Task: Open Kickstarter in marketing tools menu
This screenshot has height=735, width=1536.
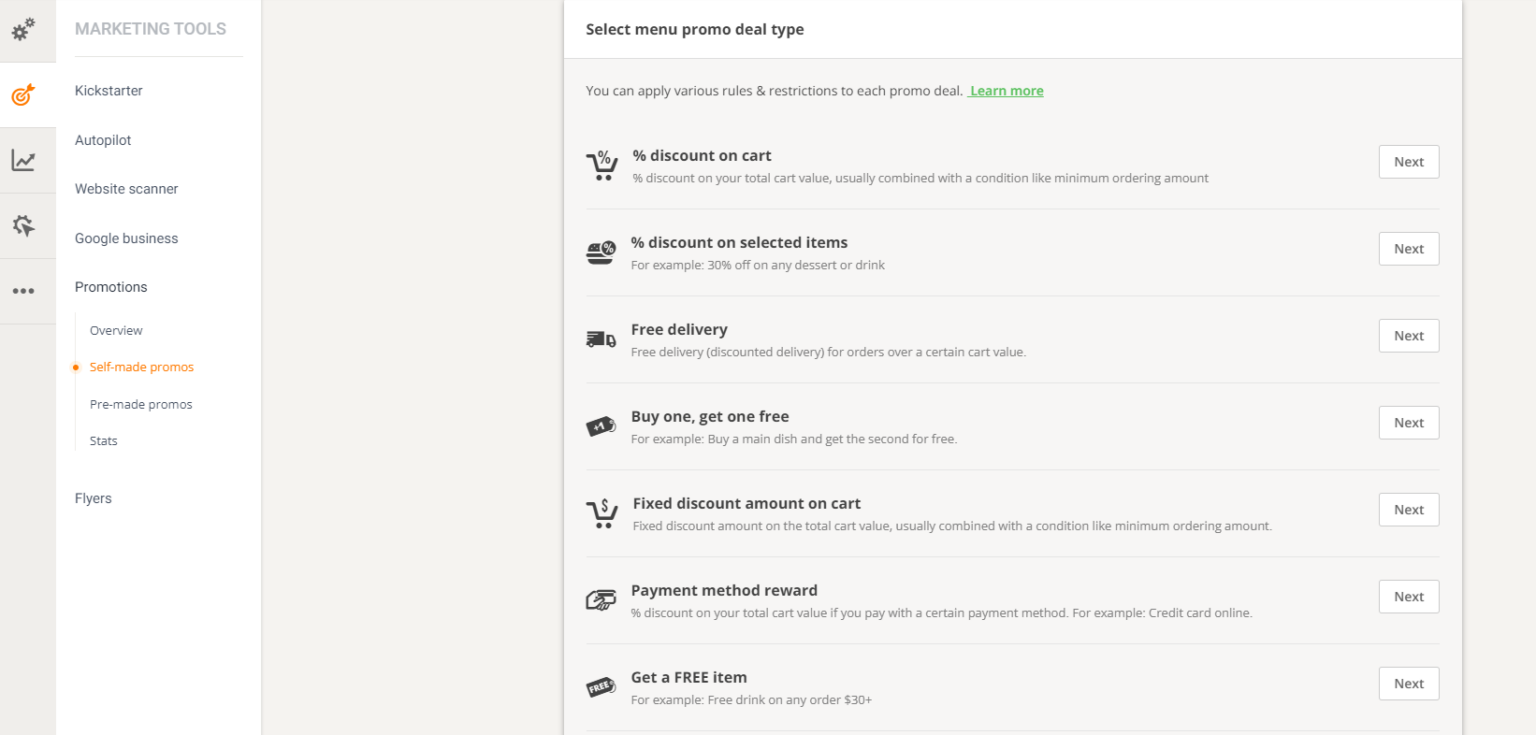Action: point(109,91)
